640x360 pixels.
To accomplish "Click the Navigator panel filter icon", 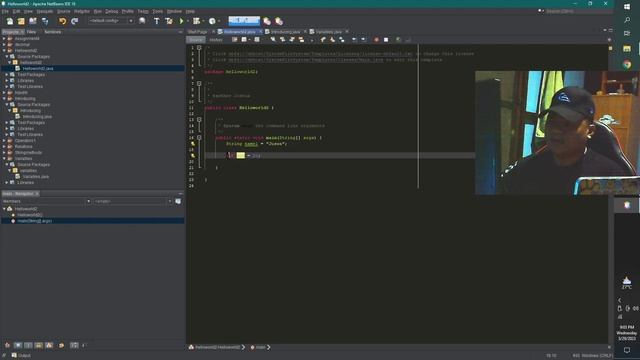I will (178, 201).
